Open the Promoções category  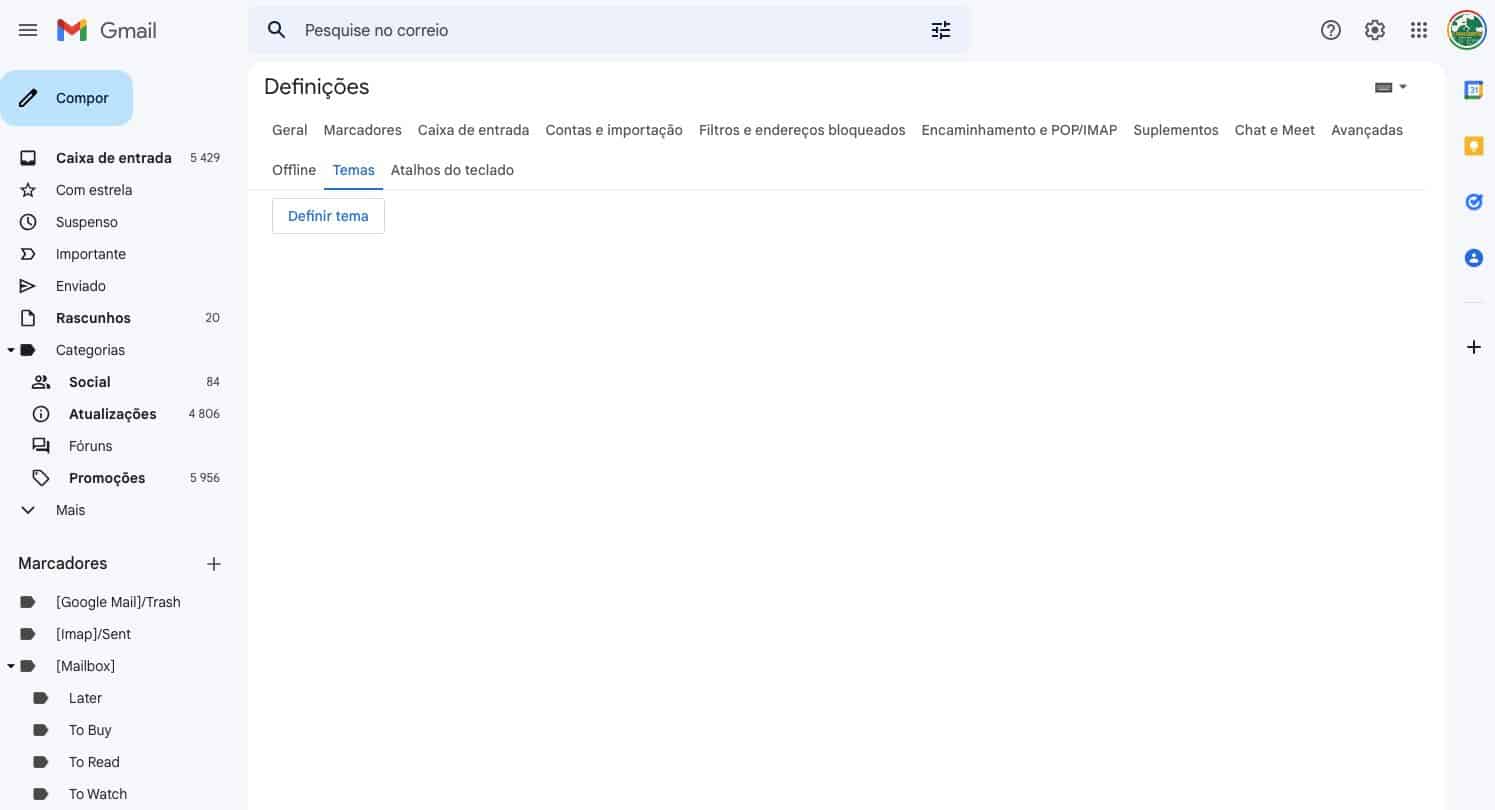click(x=106, y=478)
